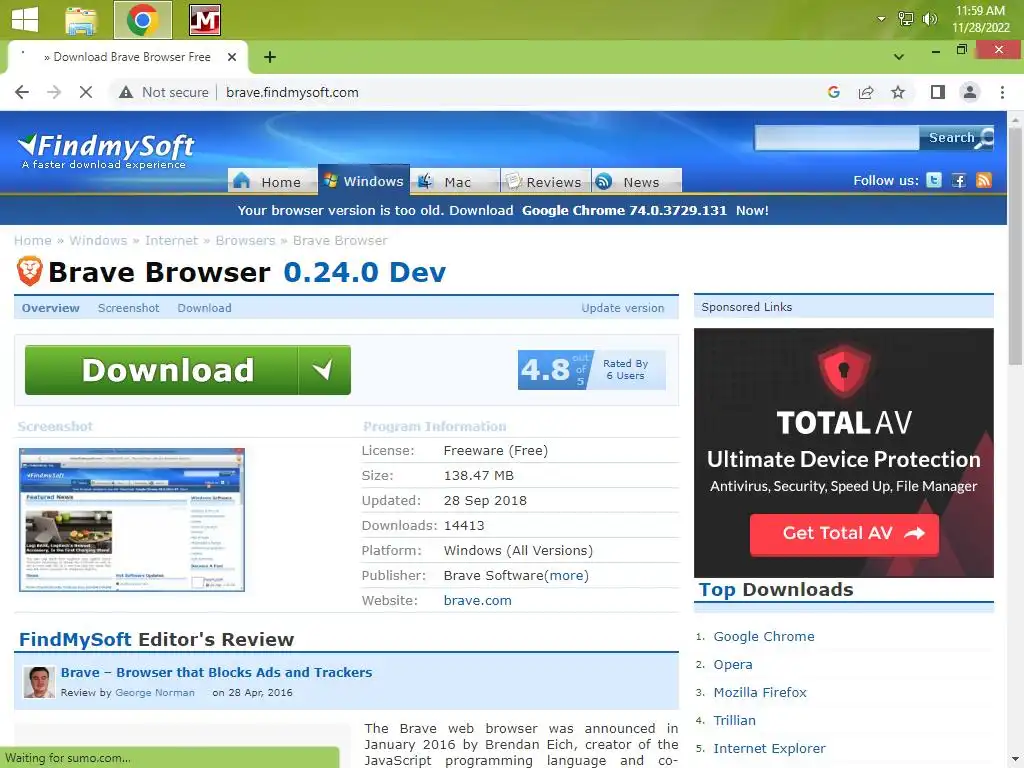Share this page via the share icon

click(x=866, y=92)
